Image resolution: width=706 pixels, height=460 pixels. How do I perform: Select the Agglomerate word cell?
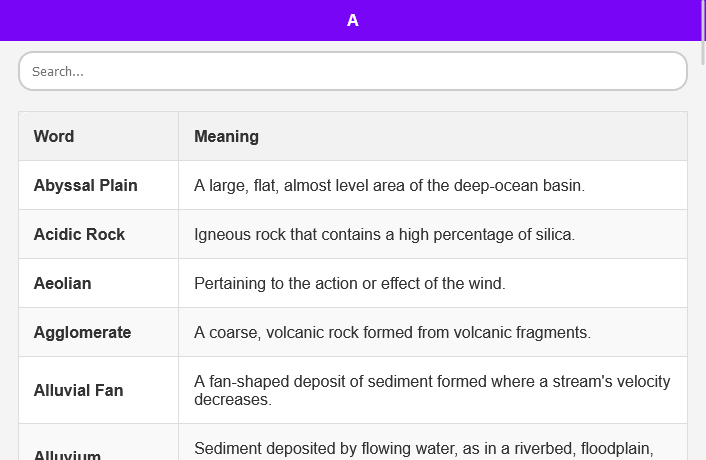click(82, 332)
